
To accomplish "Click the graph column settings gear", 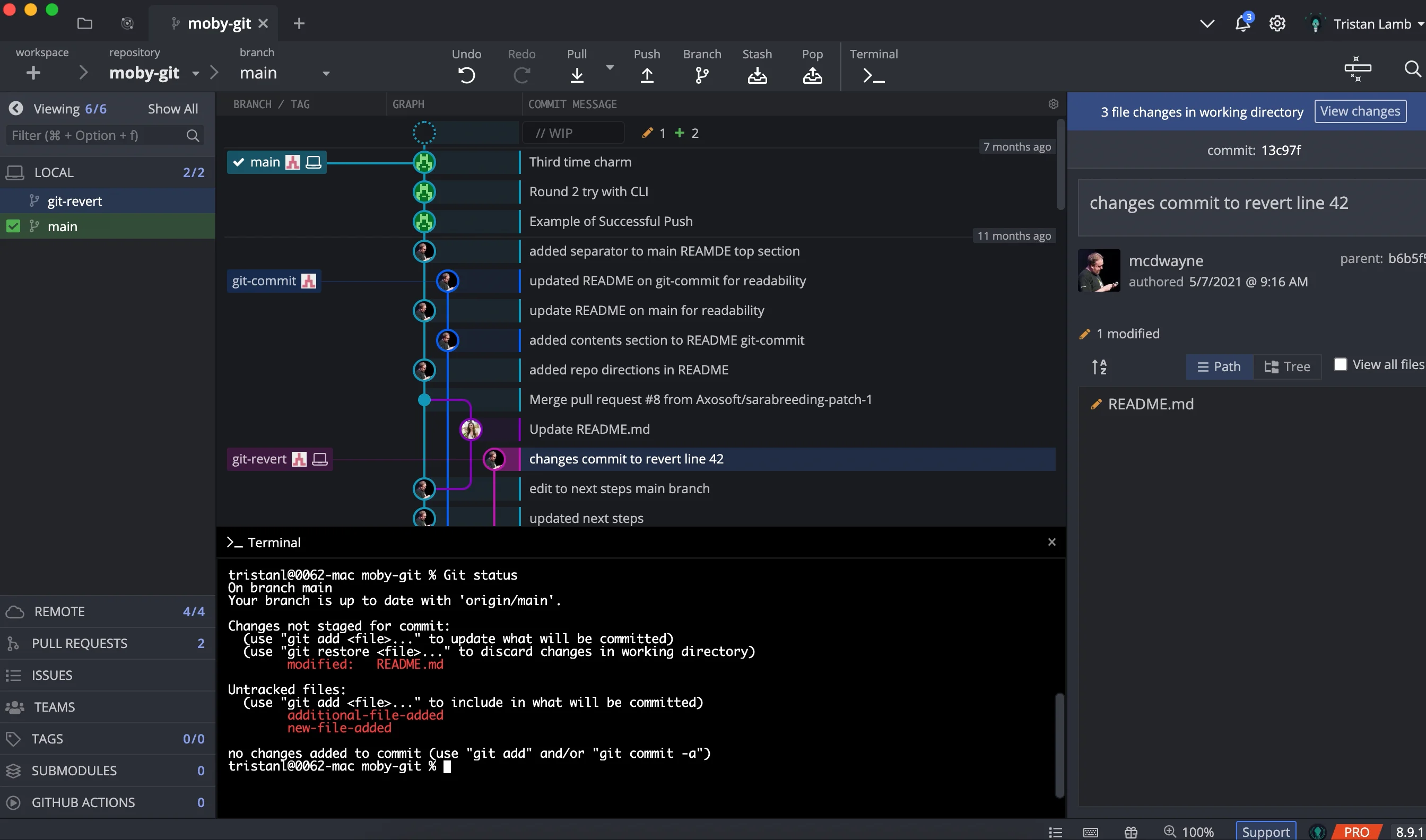I will 1053,104.
